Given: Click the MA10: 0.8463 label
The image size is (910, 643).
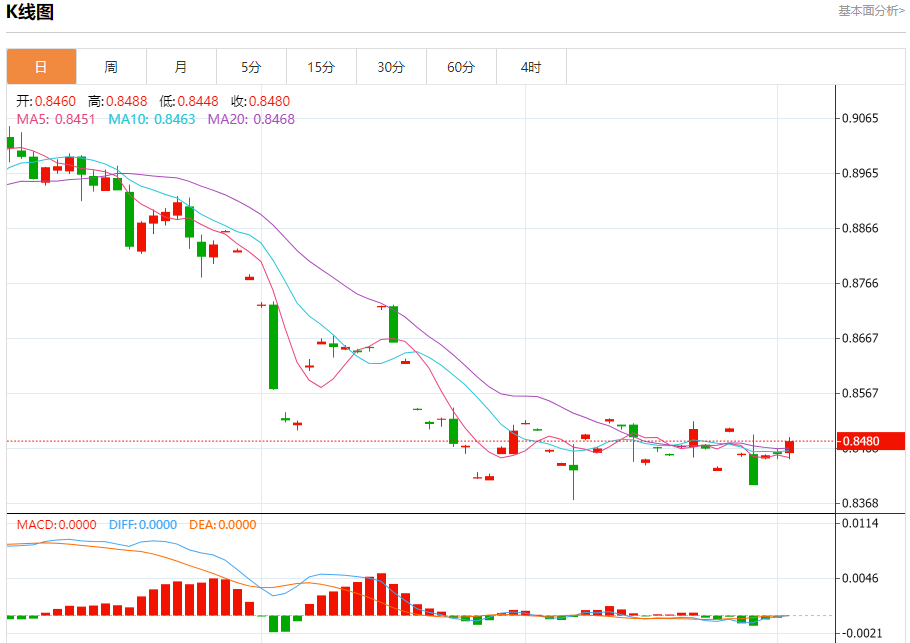Looking at the screenshot, I should pos(151,119).
